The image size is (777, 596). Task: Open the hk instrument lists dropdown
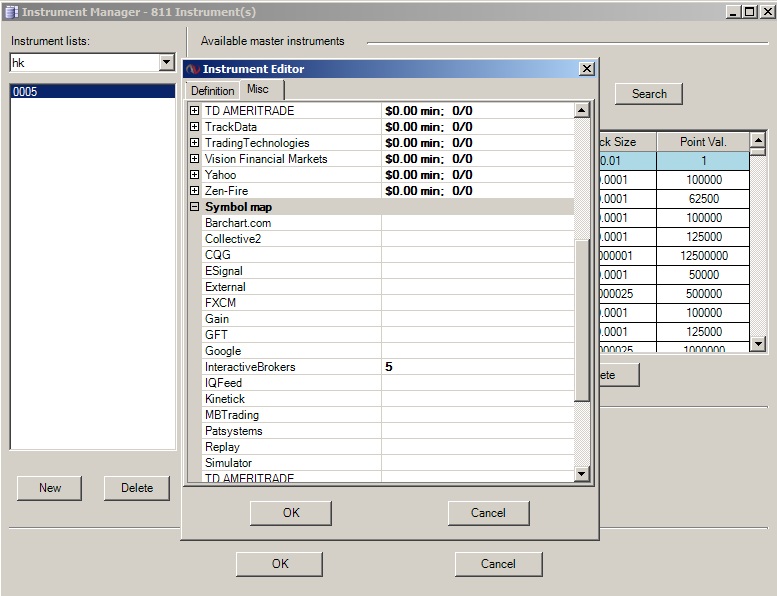pyautogui.click(x=167, y=62)
